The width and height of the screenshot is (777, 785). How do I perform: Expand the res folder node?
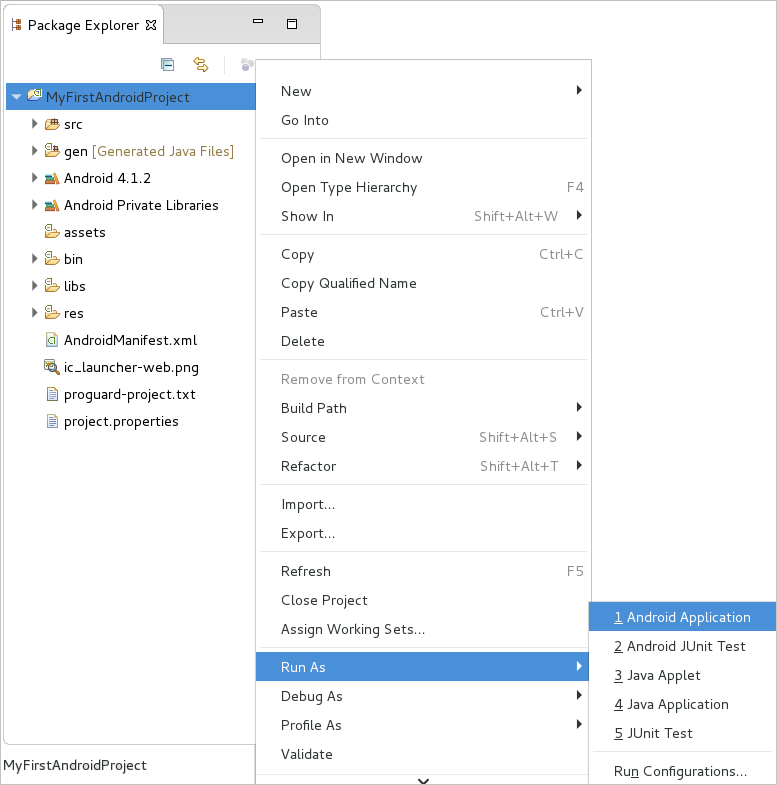tap(34, 312)
